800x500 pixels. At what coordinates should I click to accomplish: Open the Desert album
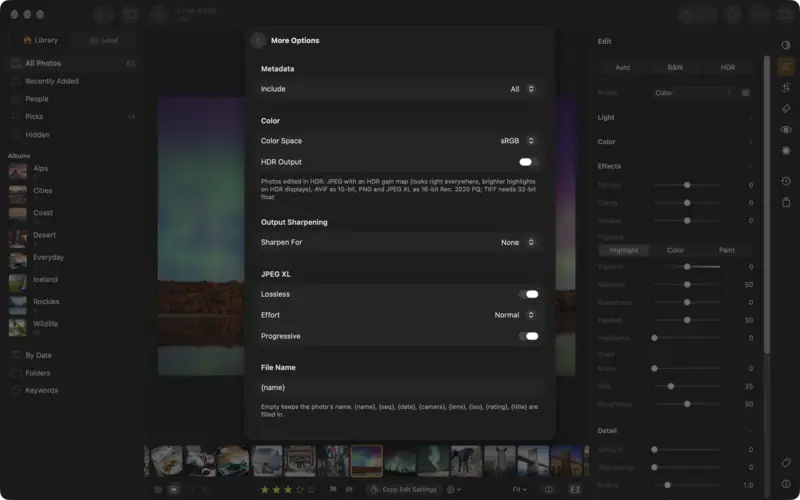tap(73, 238)
